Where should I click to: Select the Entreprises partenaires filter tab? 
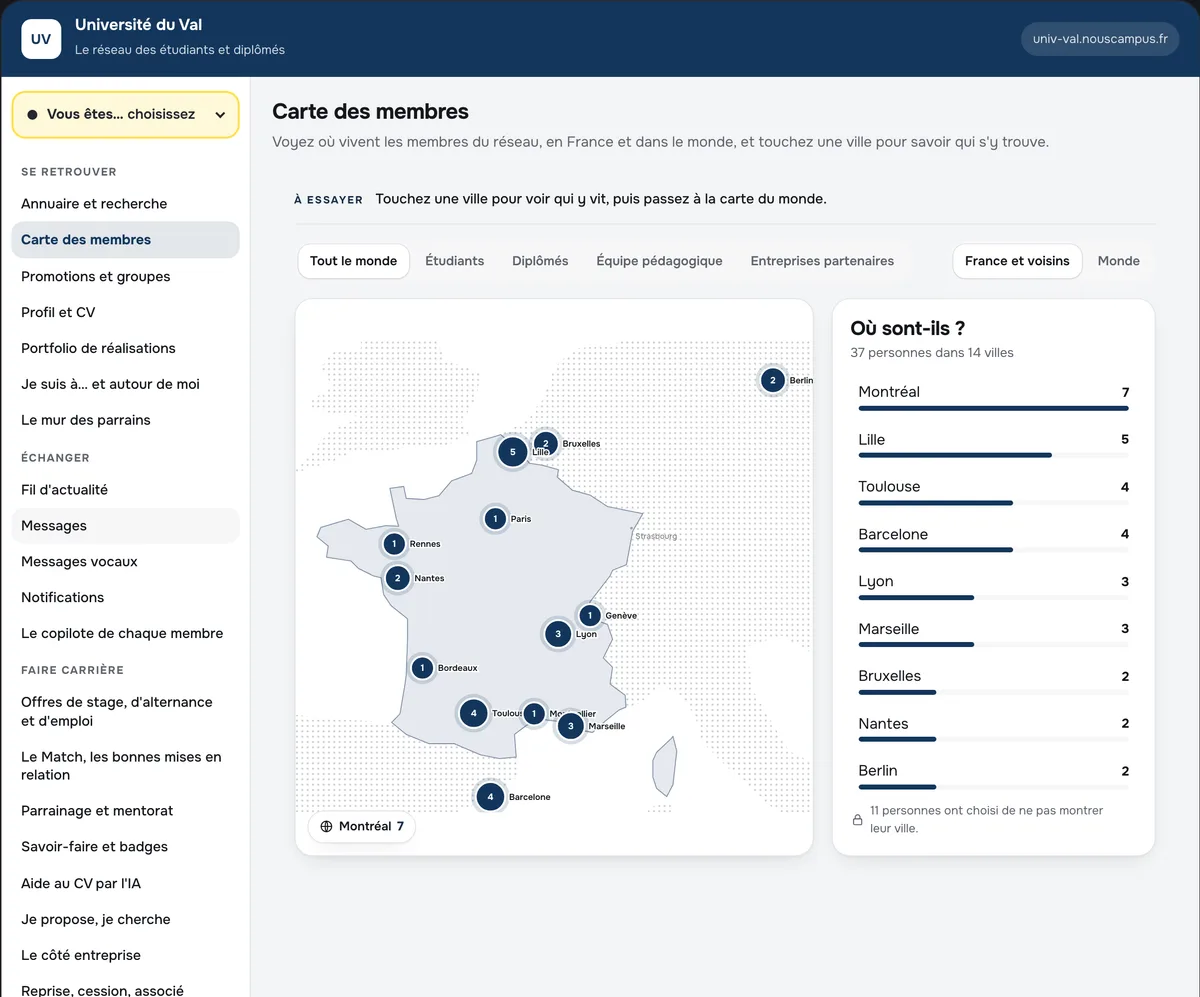click(x=822, y=261)
